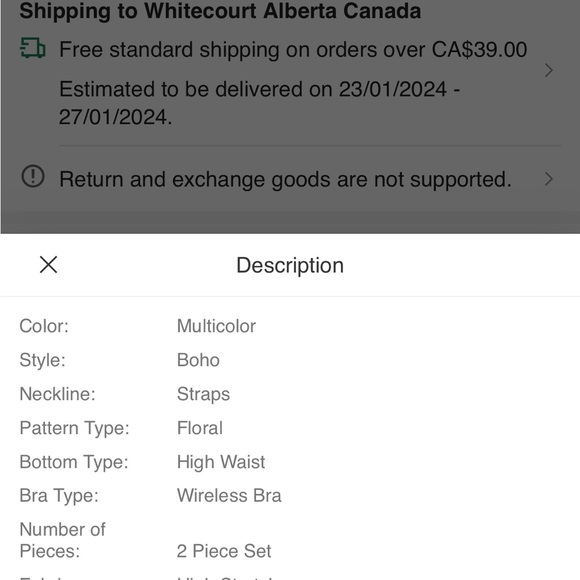Select the Floral pattern type value
The height and width of the screenshot is (580, 580).
coord(200,428)
